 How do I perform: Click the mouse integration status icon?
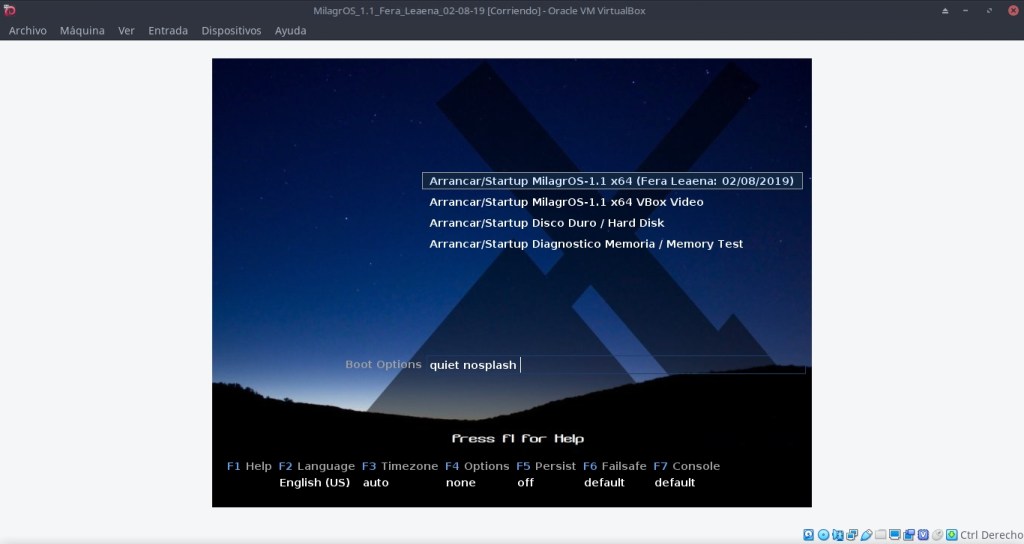click(937, 535)
